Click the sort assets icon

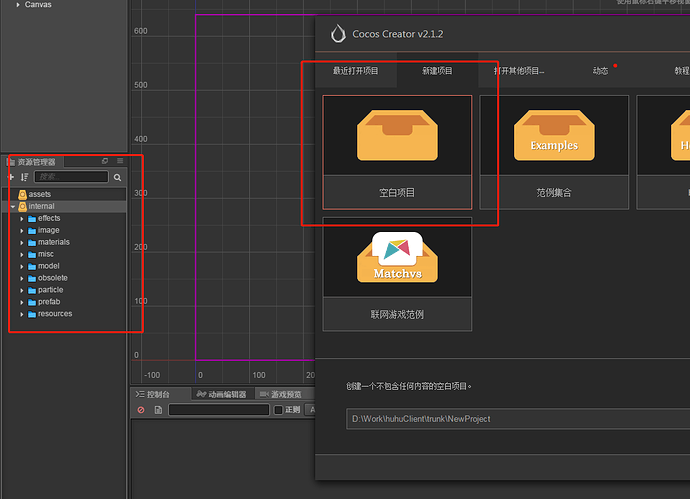(x=24, y=177)
